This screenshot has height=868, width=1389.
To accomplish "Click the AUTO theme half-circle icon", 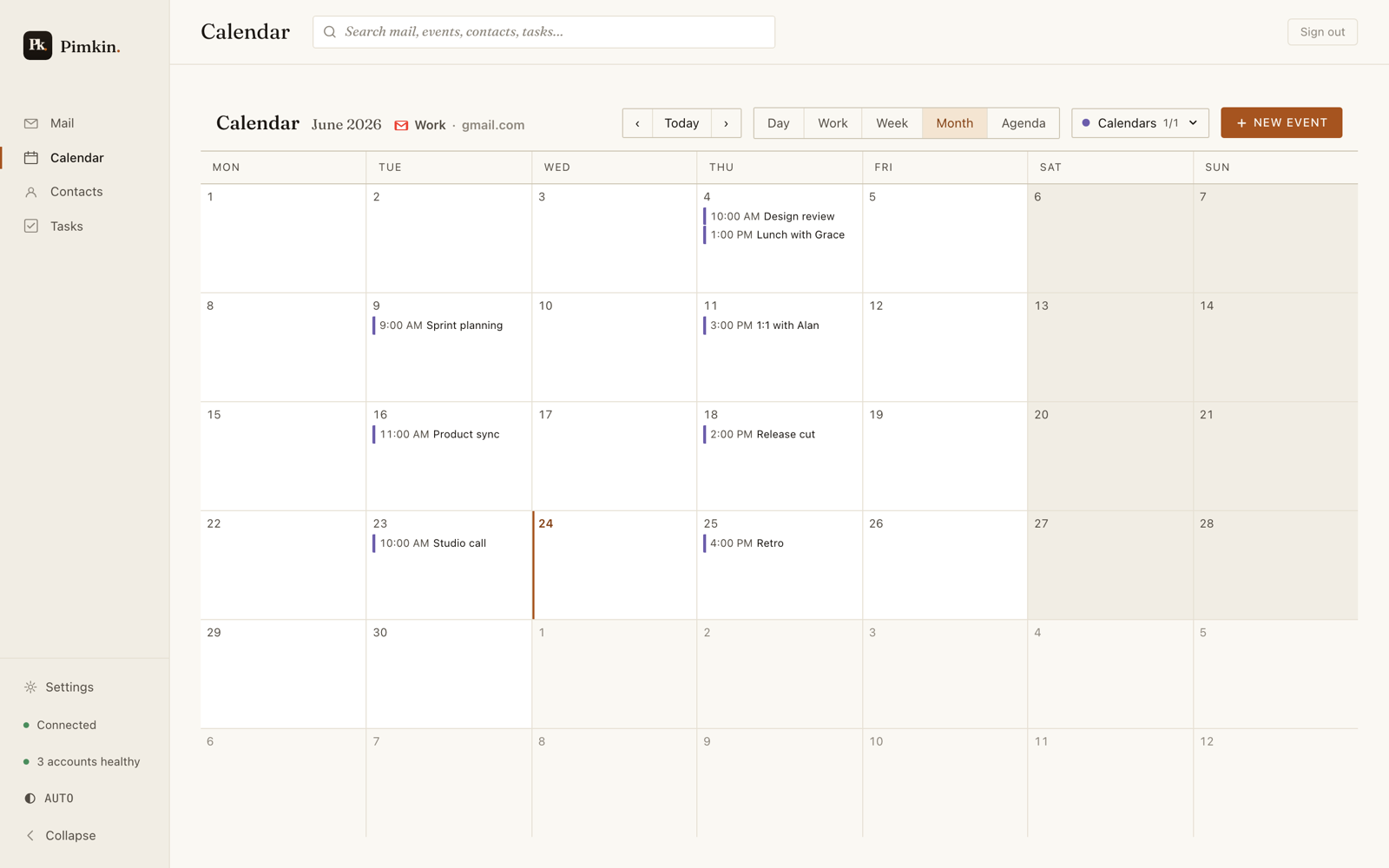I will tap(30, 798).
